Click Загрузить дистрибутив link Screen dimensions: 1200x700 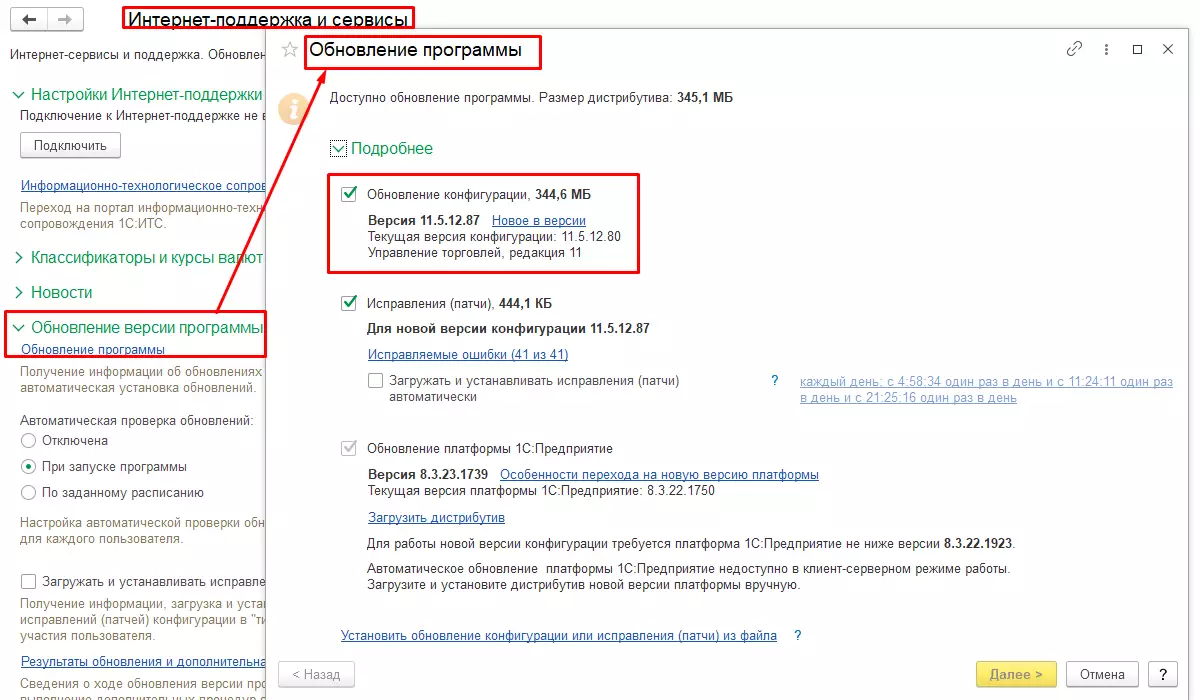[x=436, y=517]
